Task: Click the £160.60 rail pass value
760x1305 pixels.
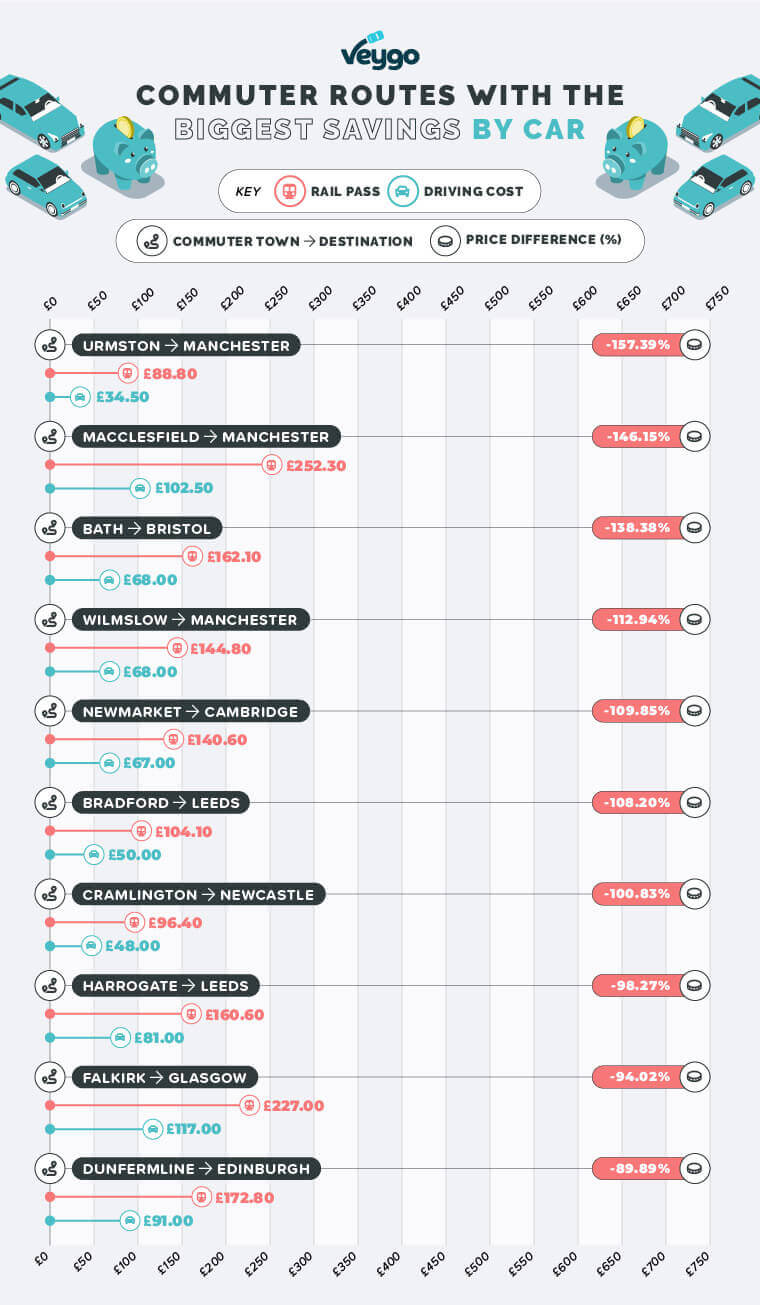Action: [x=235, y=1014]
